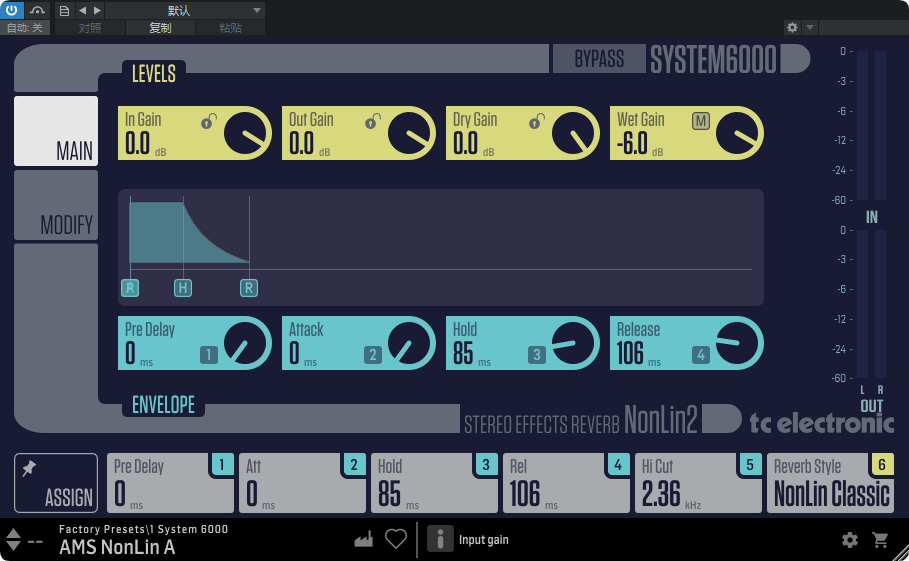The height and width of the screenshot is (561, 909).
Task: Click the tc electronic logo
Action: pyautogui.click(x=822, y=423)
